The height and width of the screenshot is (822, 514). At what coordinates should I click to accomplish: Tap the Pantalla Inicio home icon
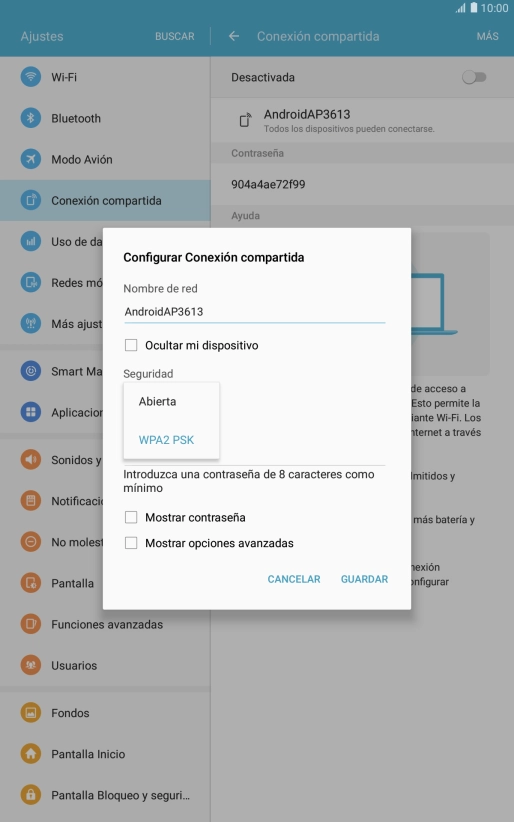[31, 754]
